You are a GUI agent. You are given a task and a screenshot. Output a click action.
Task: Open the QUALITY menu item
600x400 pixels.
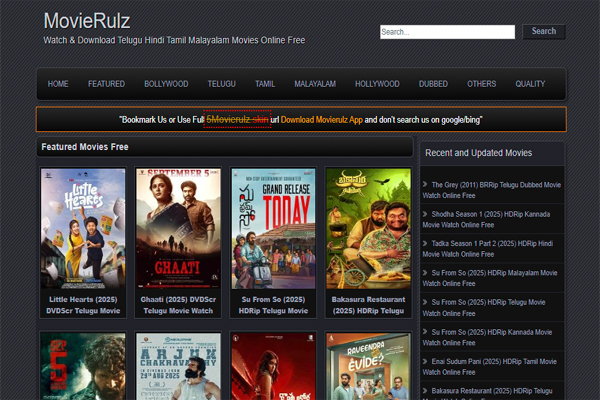click(x=530, y=84)
